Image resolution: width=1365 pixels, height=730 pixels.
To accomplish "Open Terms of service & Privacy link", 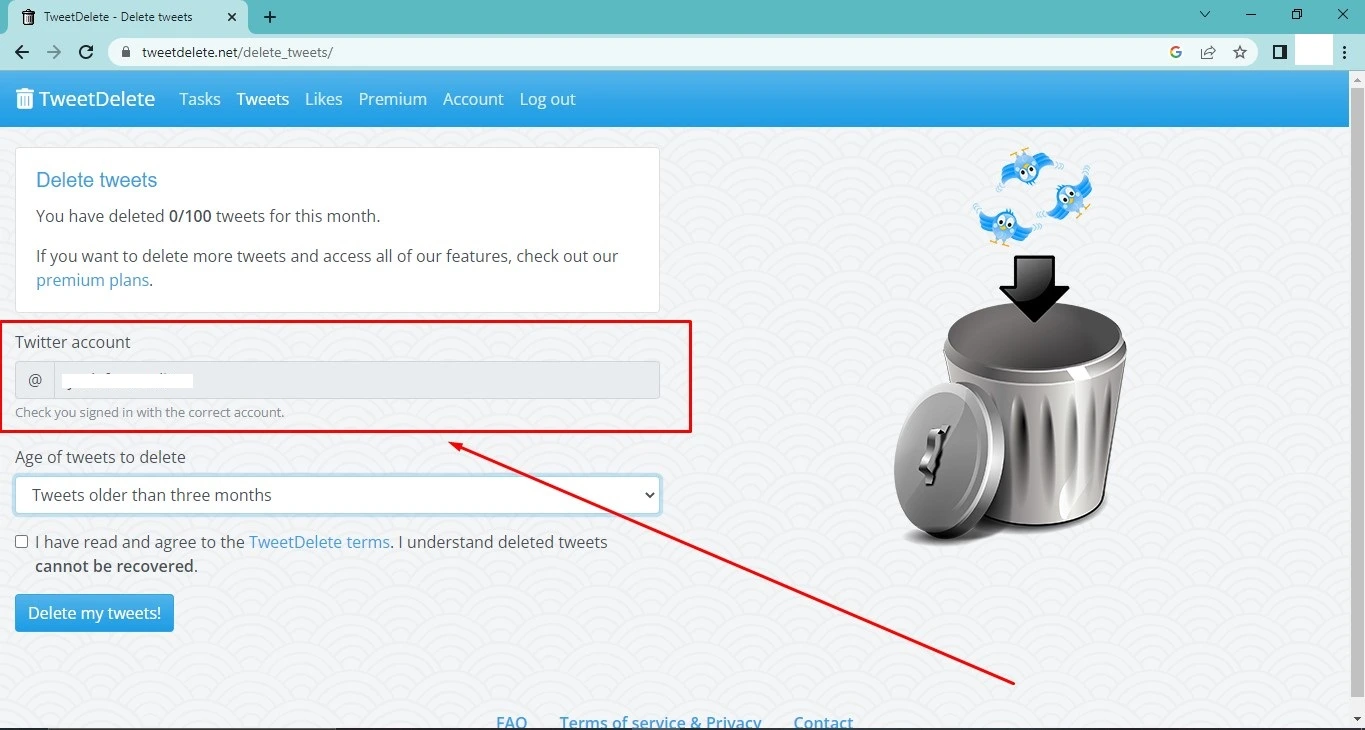I will click(x=660, y=721).
